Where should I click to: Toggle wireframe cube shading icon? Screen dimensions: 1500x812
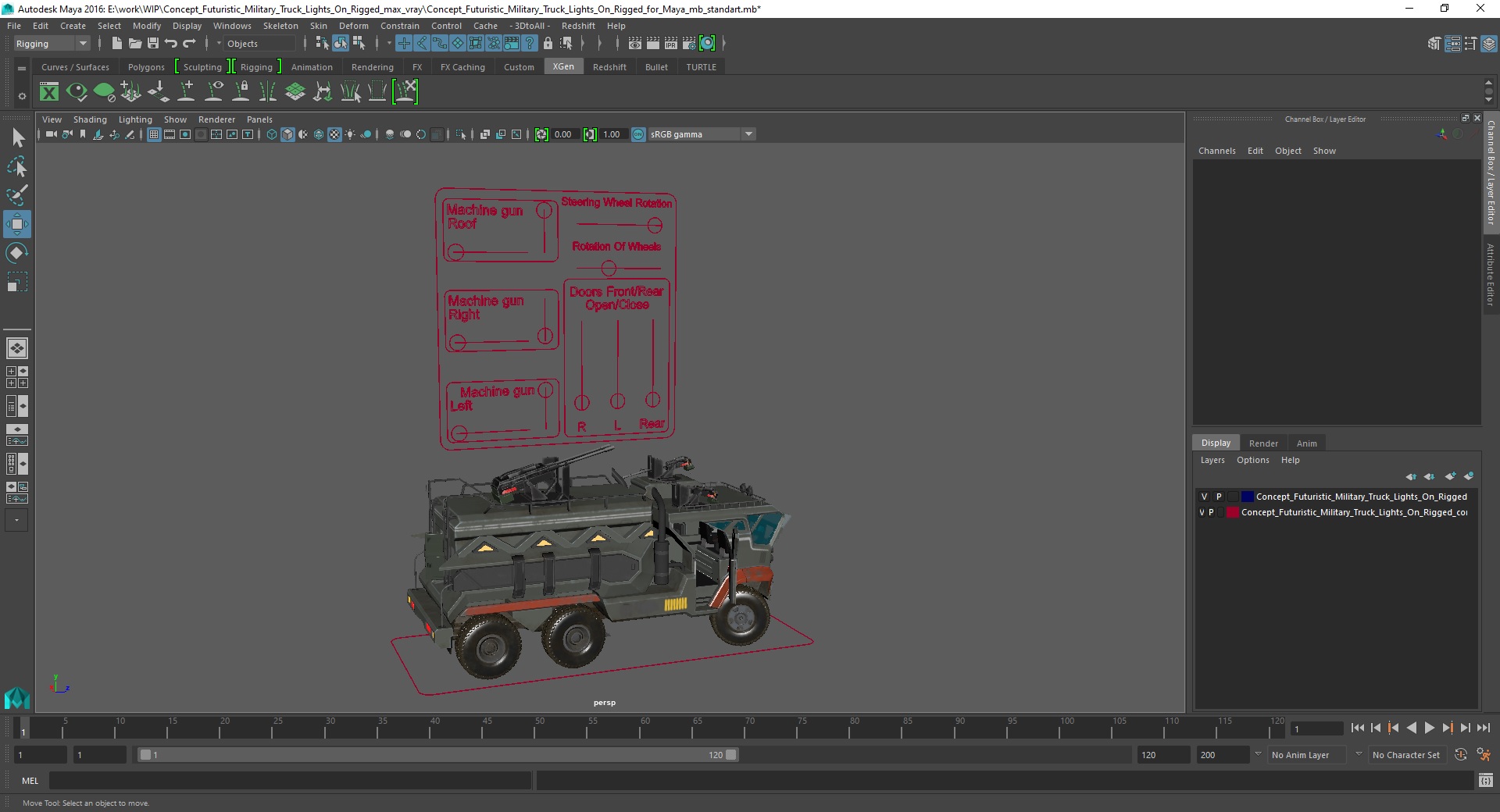[272, 134]
